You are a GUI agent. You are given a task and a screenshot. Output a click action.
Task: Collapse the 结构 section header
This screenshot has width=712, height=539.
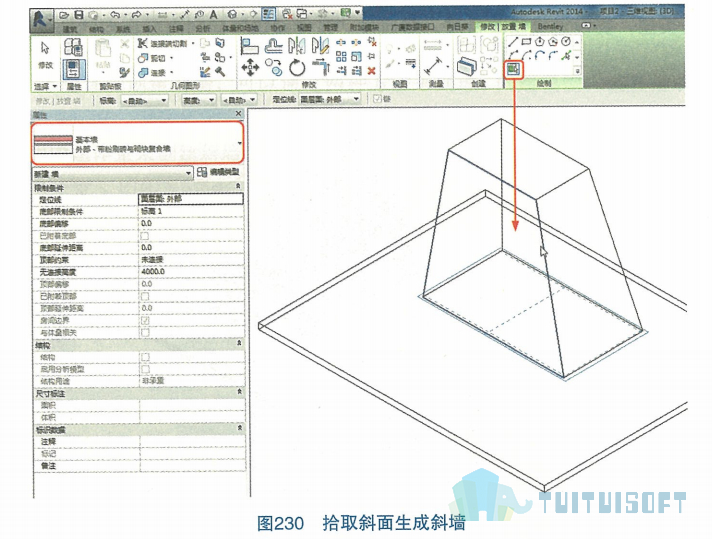tap(238, 344)
